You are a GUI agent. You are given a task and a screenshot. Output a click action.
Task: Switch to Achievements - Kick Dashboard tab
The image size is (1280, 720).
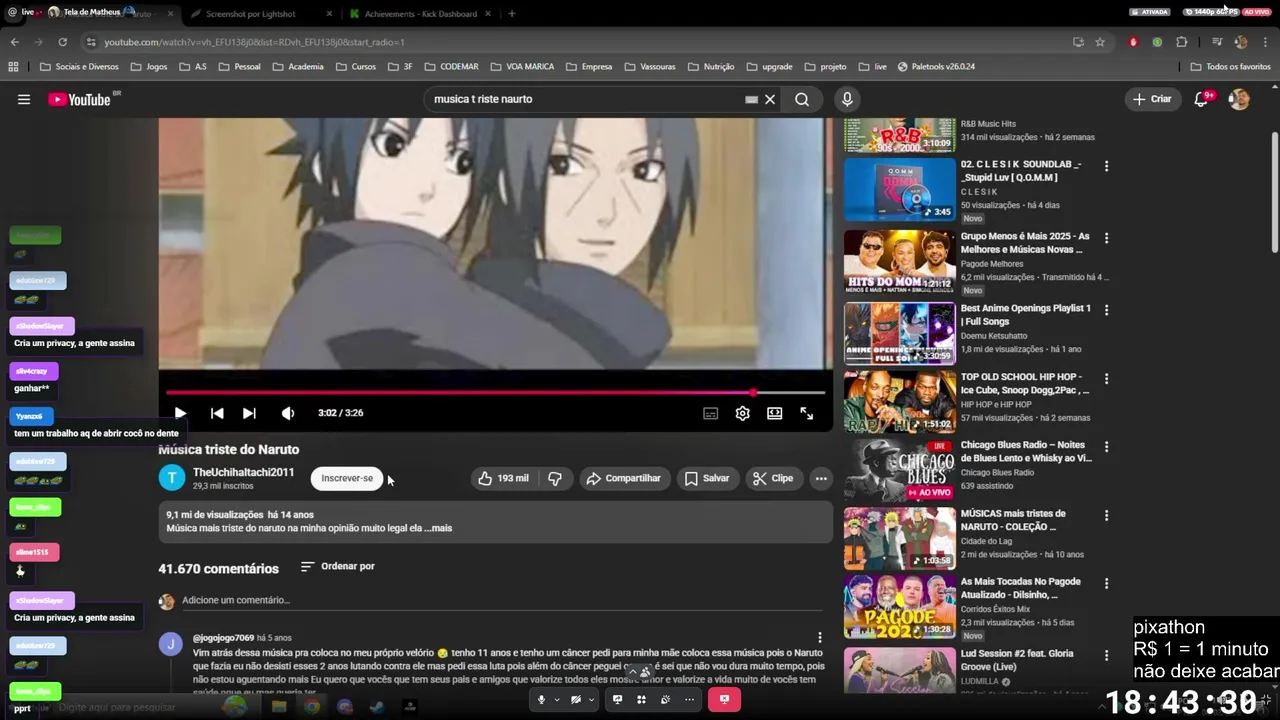pos(420,14)
